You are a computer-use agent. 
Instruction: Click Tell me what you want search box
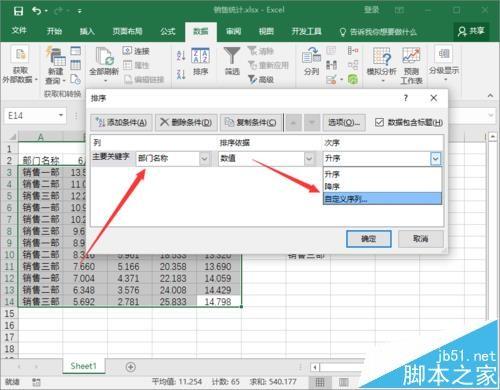coord(378,32)
